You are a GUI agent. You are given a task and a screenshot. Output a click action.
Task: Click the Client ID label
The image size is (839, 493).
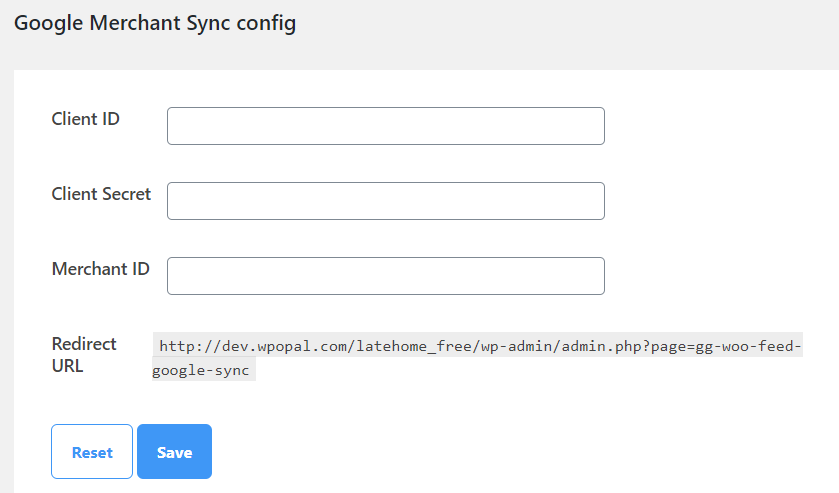pos(86,119)
